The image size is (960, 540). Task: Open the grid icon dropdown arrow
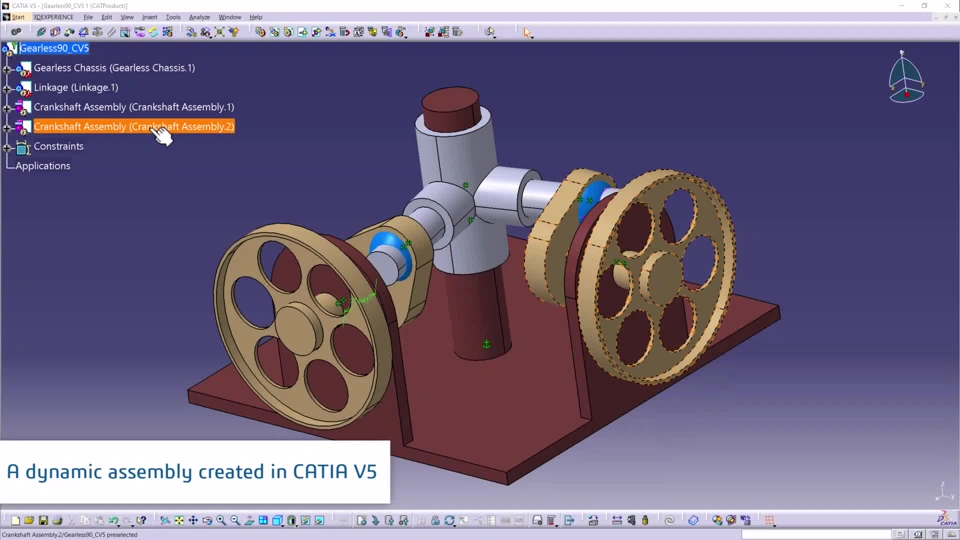tap(776, 524)
